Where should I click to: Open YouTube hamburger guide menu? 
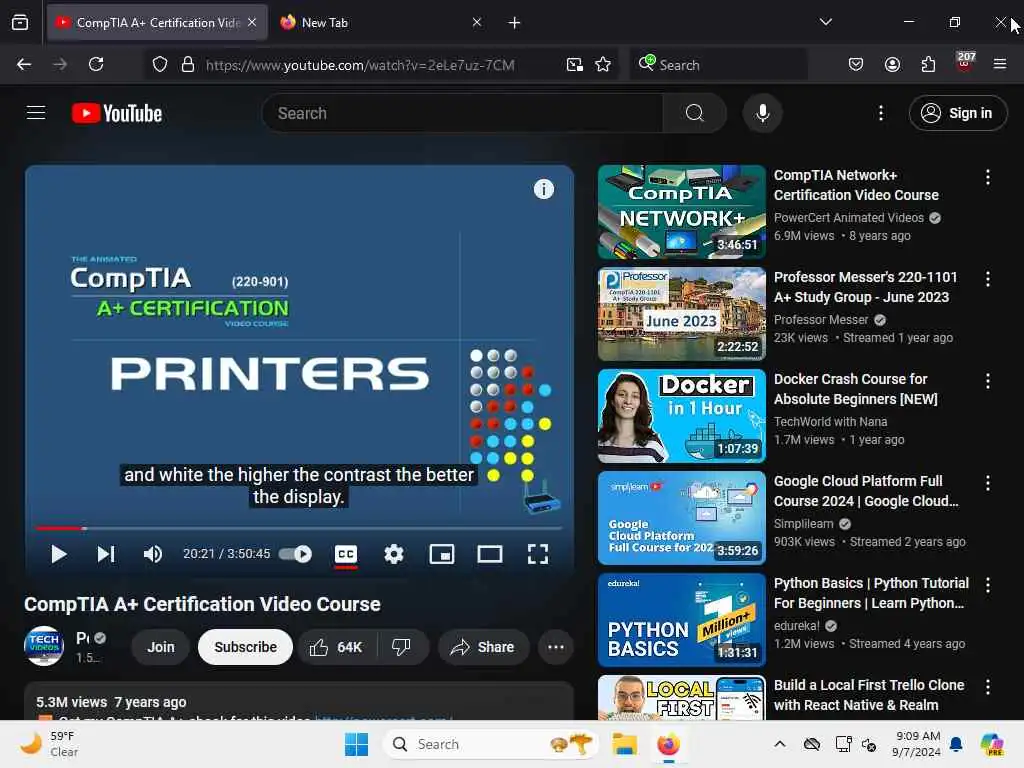36,113
